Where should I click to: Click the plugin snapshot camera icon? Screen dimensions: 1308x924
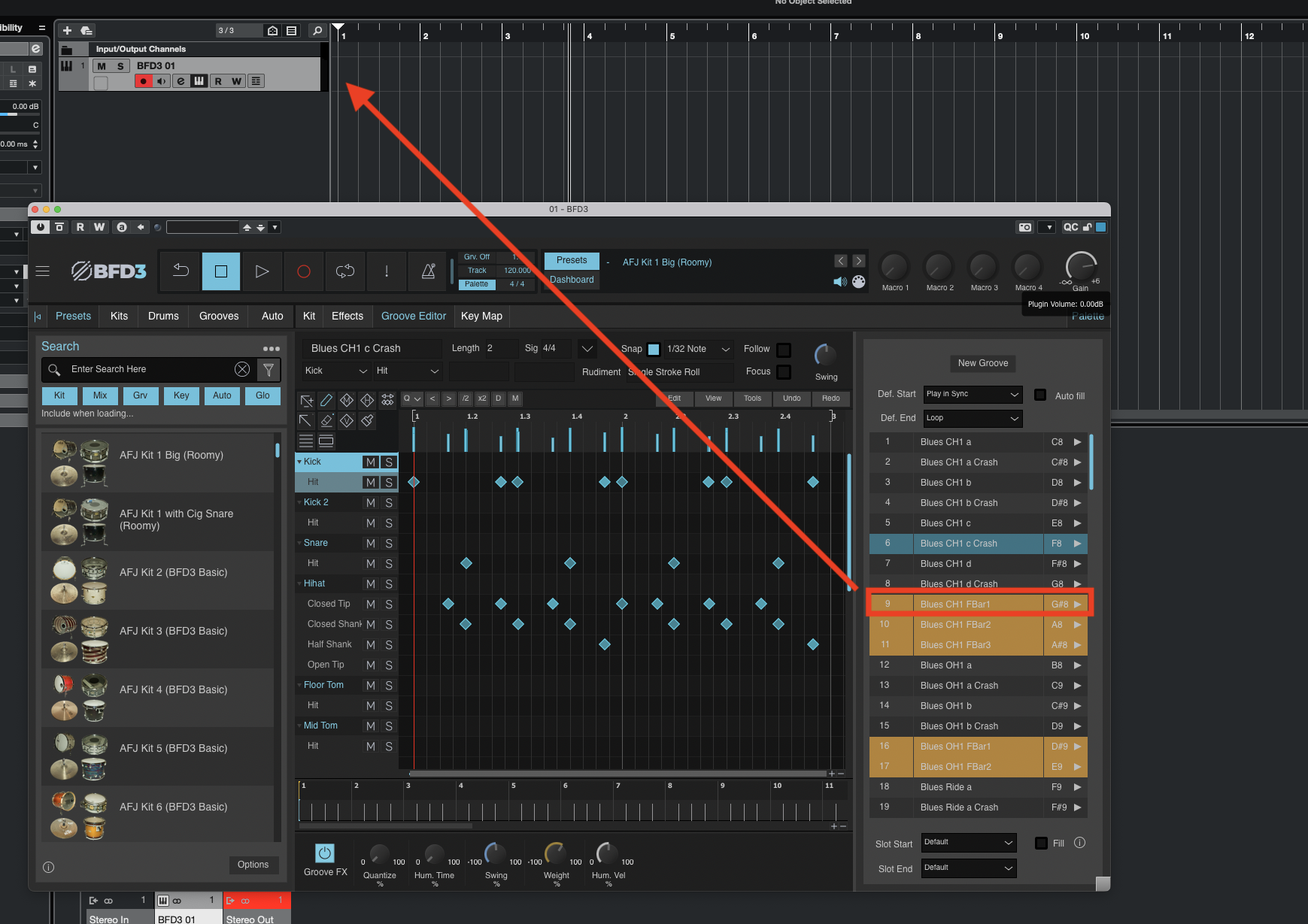pyautogui.click(x=1024, y=227)
